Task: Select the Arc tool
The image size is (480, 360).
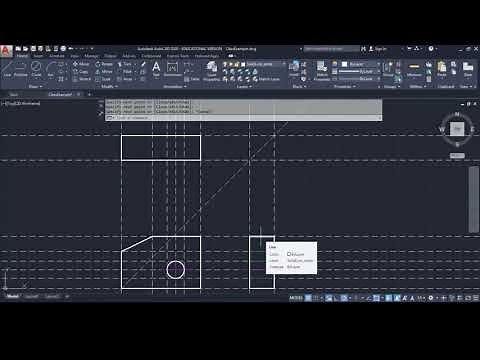Action: pyautogui.click(x=50, y=69)
